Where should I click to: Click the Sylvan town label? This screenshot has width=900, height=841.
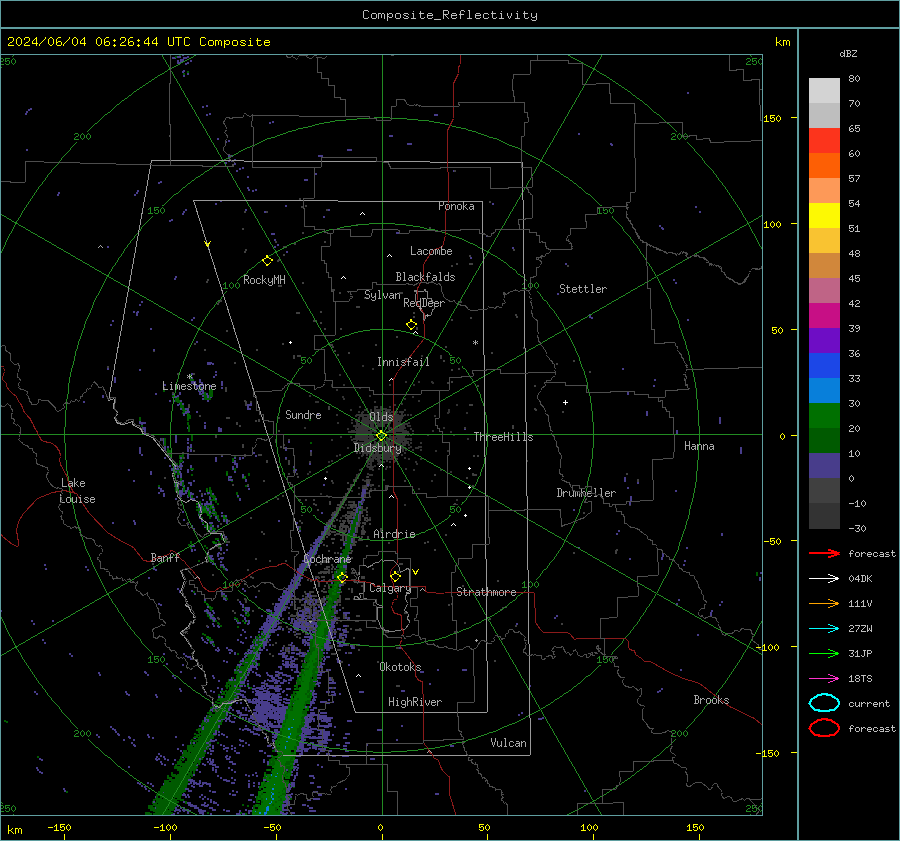[382, 295]
